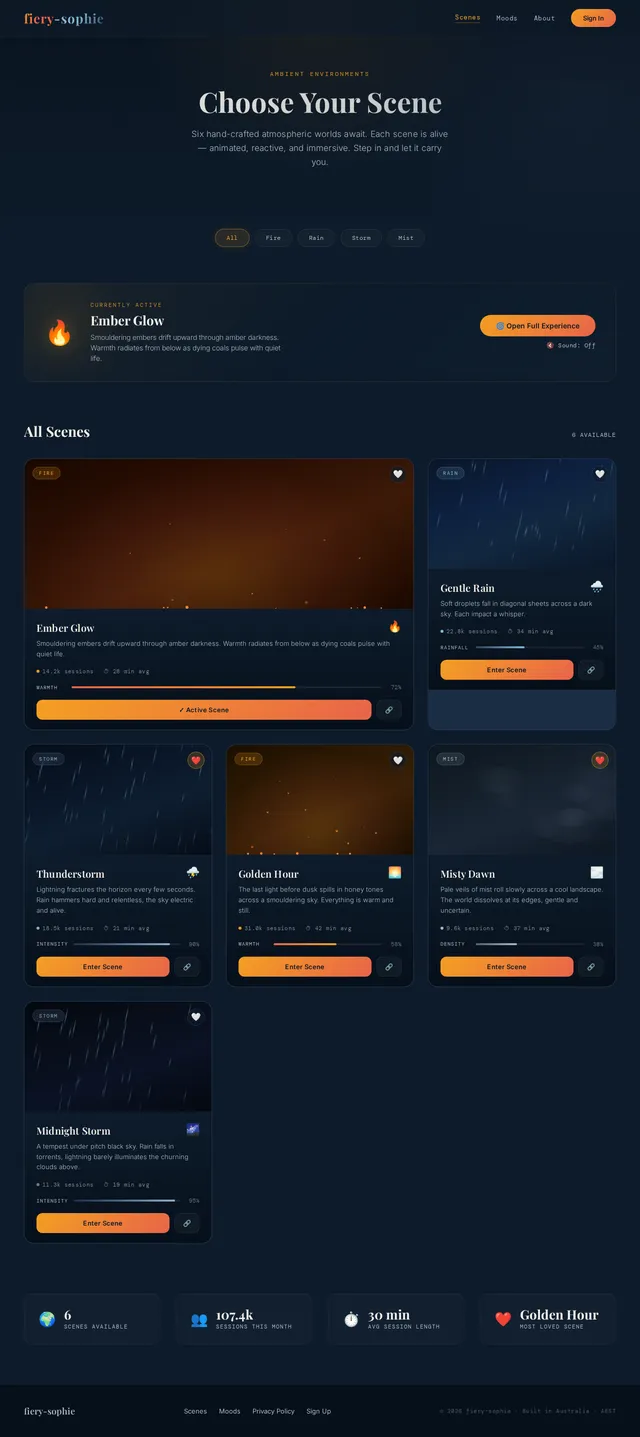Click the Golden Hour scene preview image
The height and width of the screenshot is (1437, 640).
pyautogui.click(x=320, y=800)
